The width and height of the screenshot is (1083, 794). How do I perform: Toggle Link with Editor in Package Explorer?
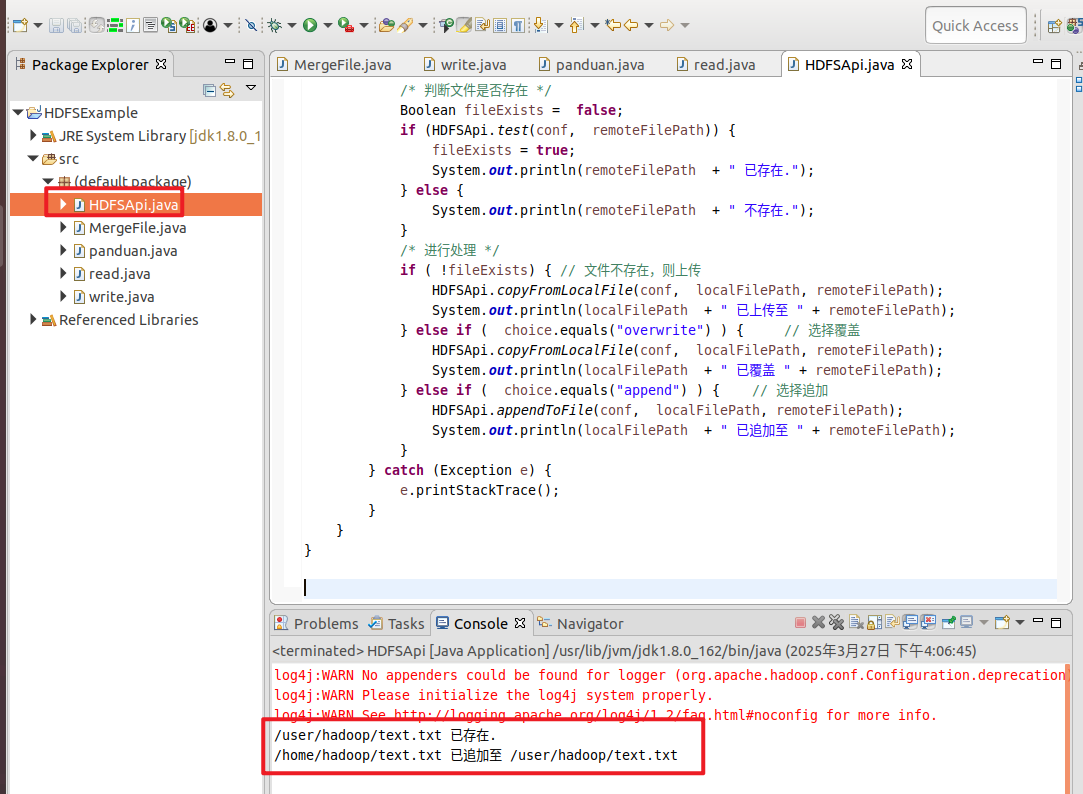point(227,90)
